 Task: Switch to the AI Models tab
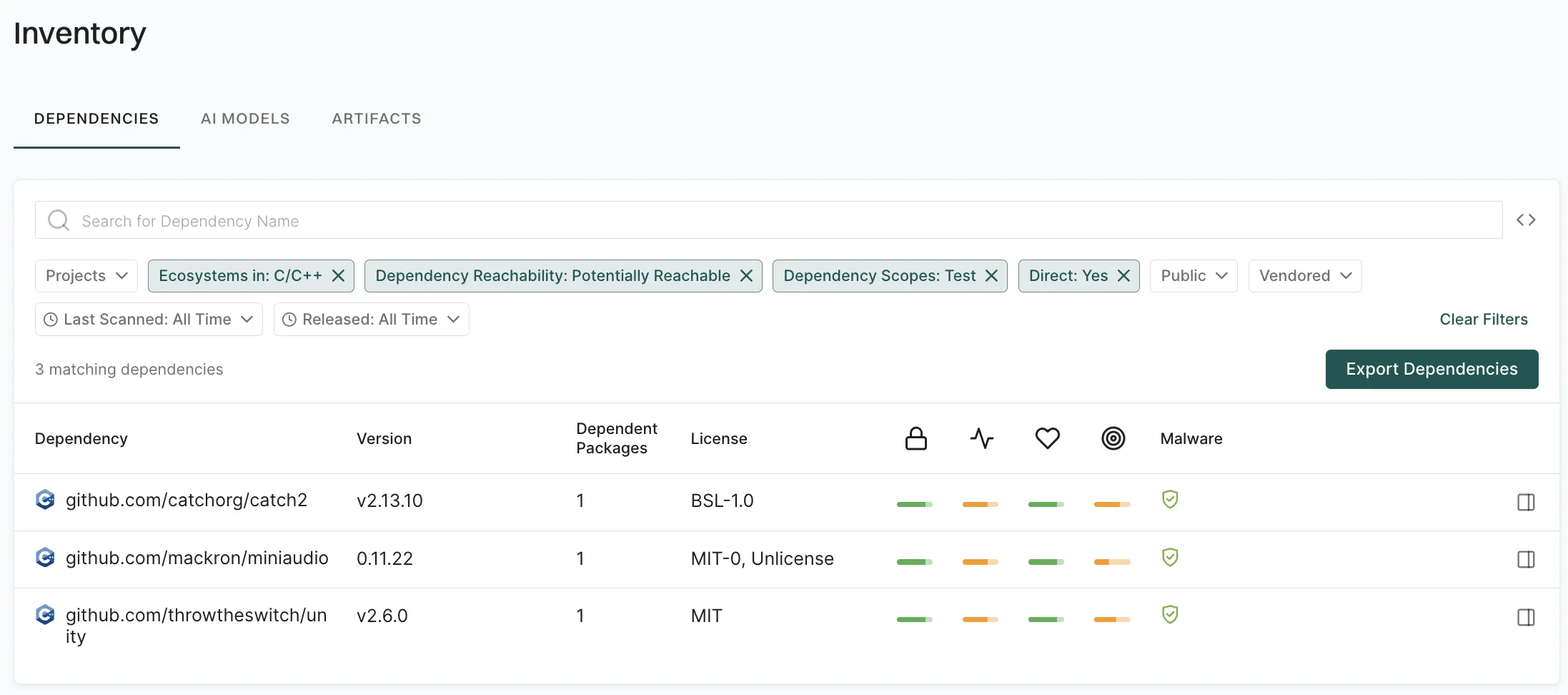(x=245, y=118)
